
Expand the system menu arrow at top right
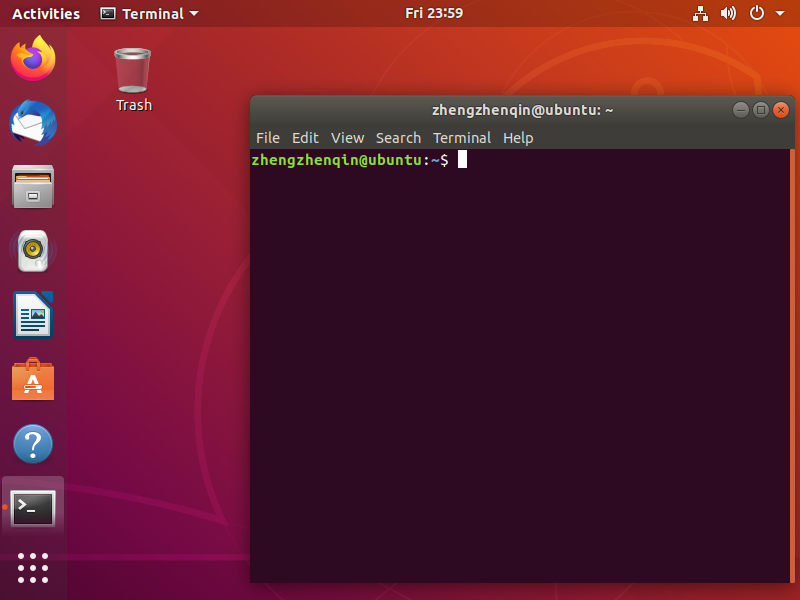click(780, 13)
